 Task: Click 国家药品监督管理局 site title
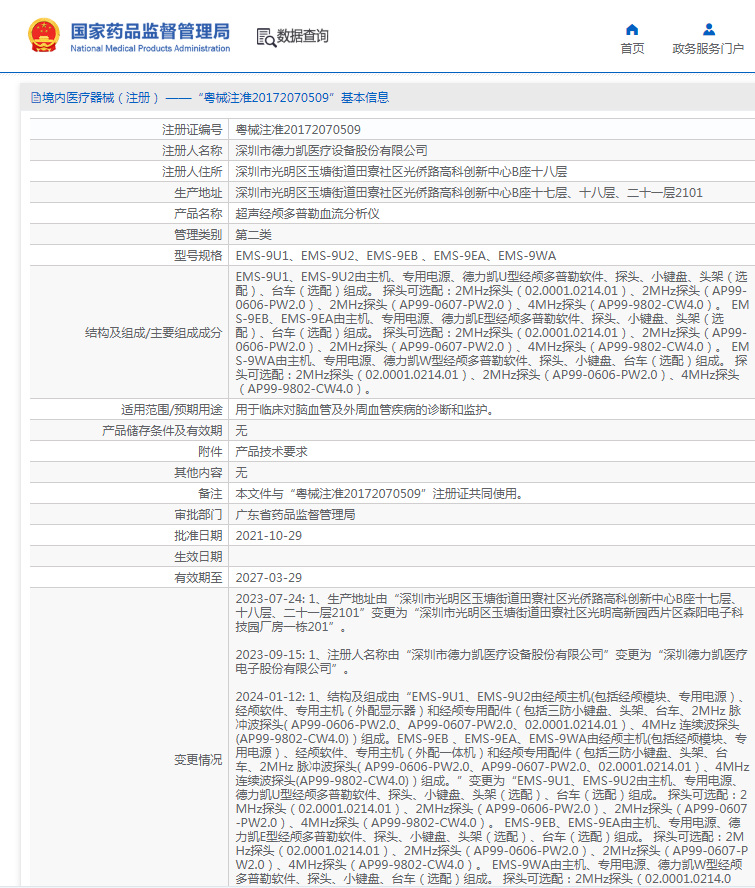tap(150, 31)
